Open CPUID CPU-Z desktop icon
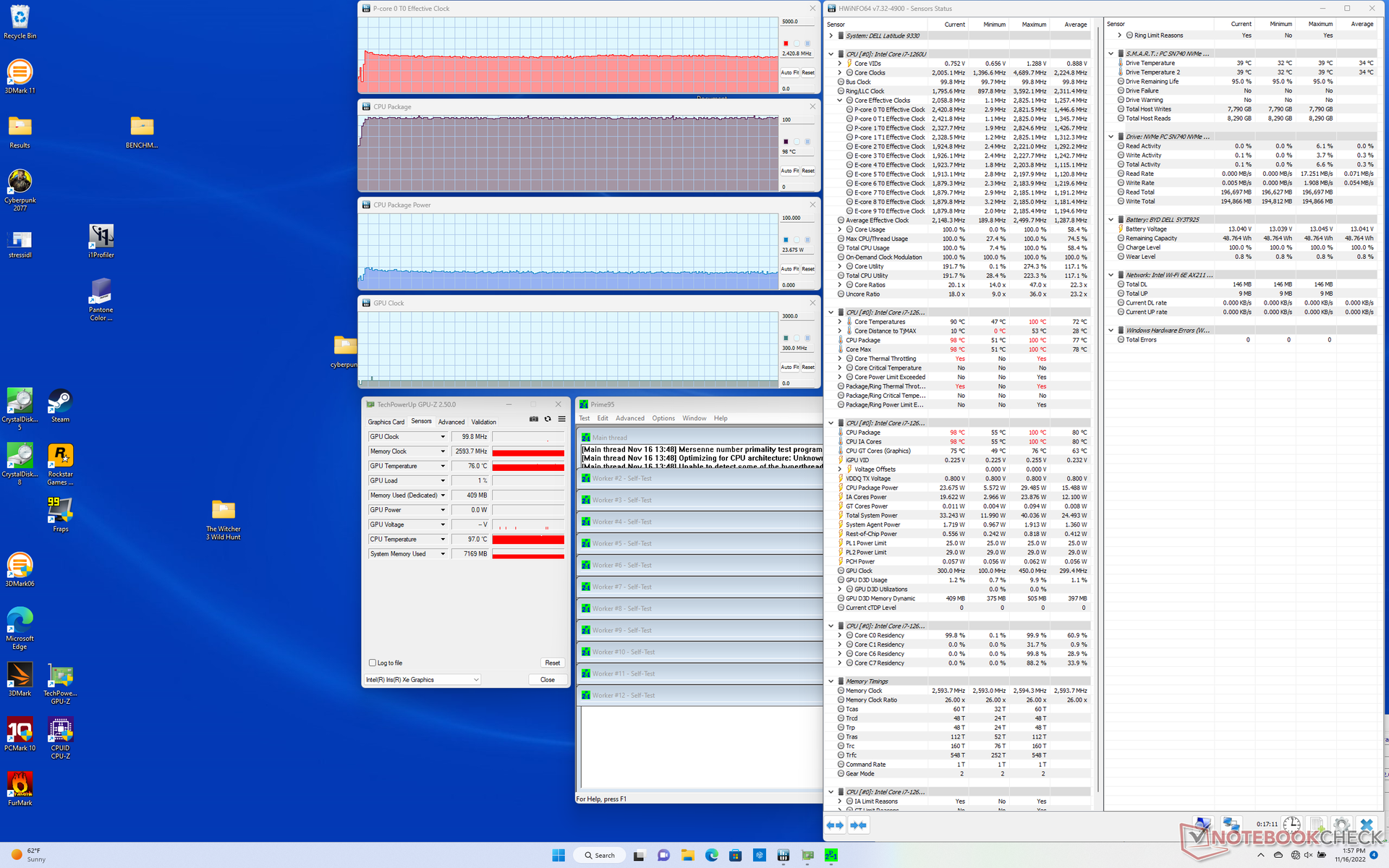Image resolution: width=1389 pixels, height=868 pixels. [x=60, y=738]
